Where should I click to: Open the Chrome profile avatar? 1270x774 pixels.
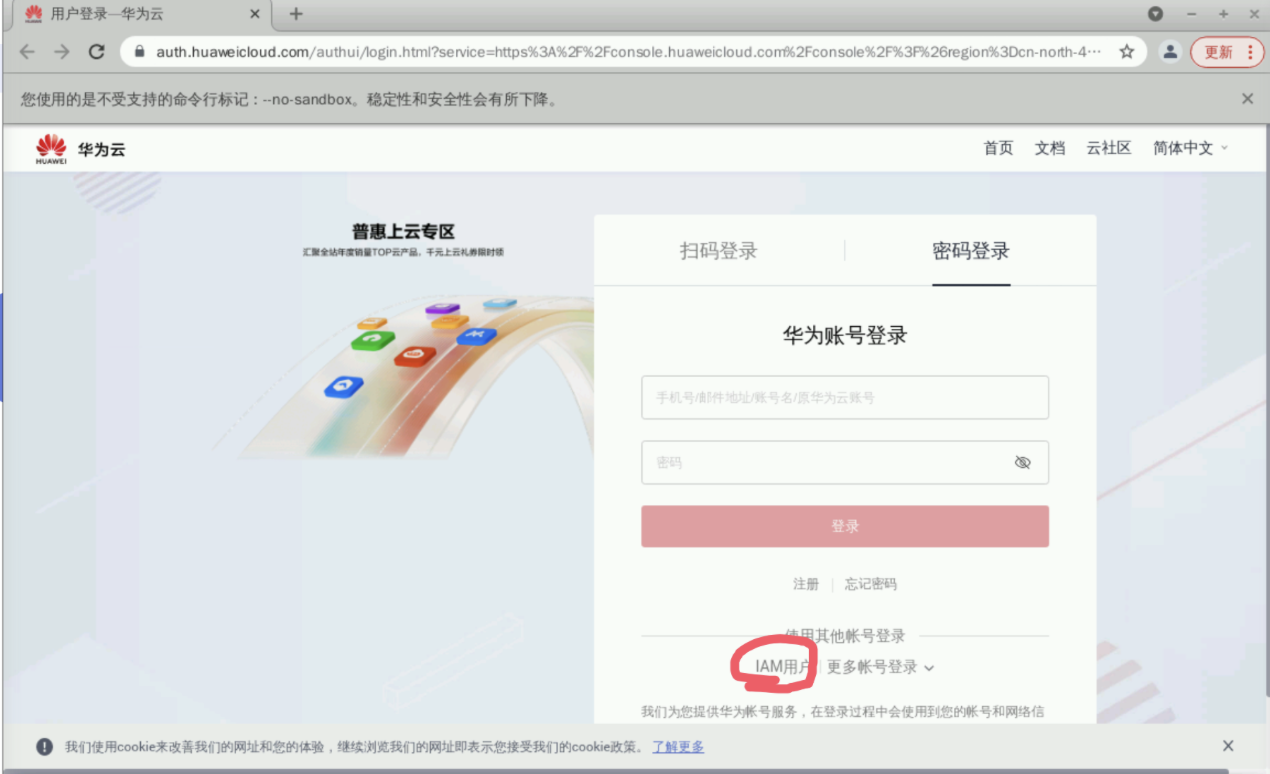1170,52
